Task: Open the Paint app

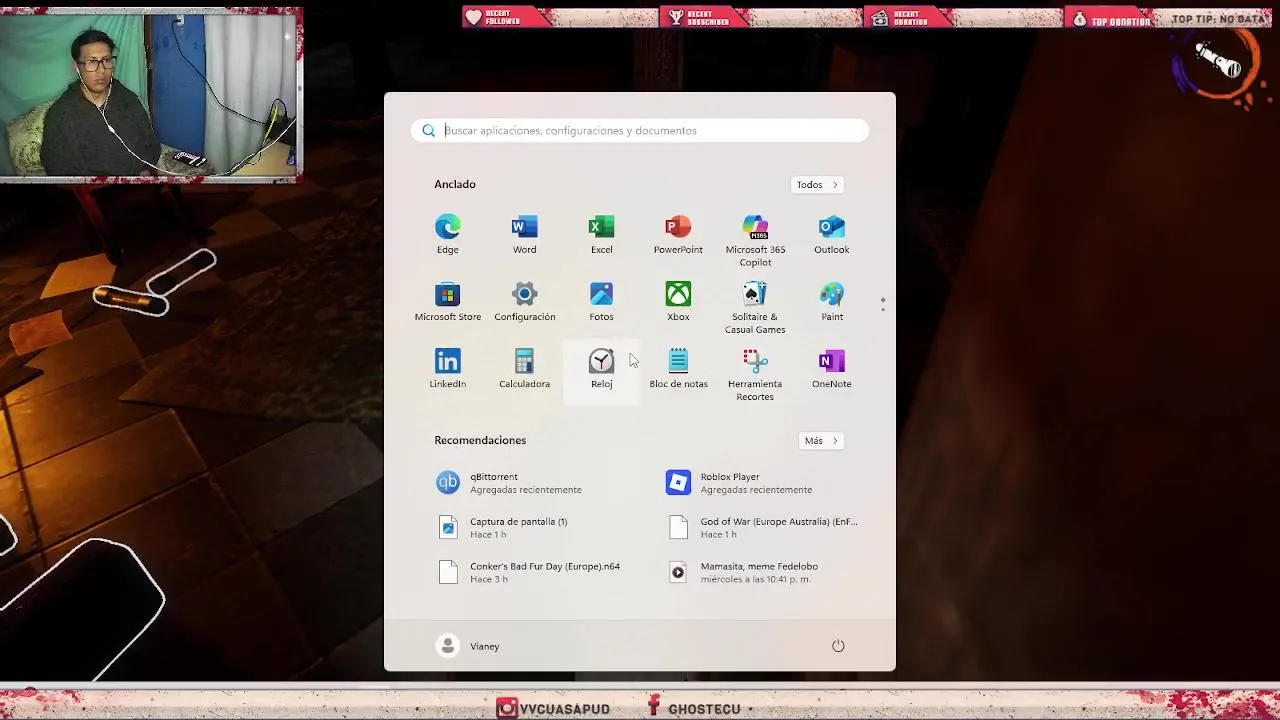Action: pos(831,302)
